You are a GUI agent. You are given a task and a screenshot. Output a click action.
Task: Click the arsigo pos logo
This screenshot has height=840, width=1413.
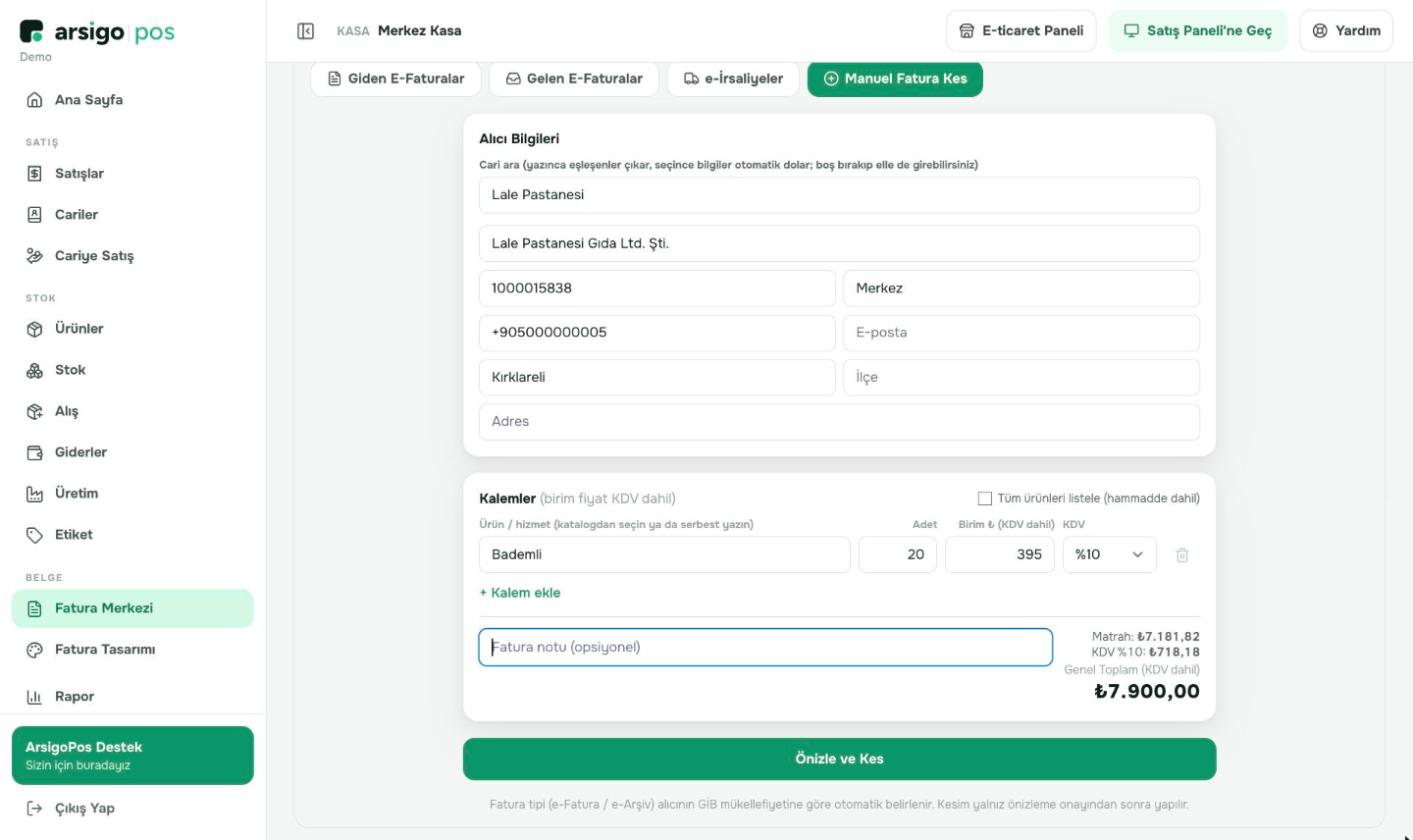97,32
